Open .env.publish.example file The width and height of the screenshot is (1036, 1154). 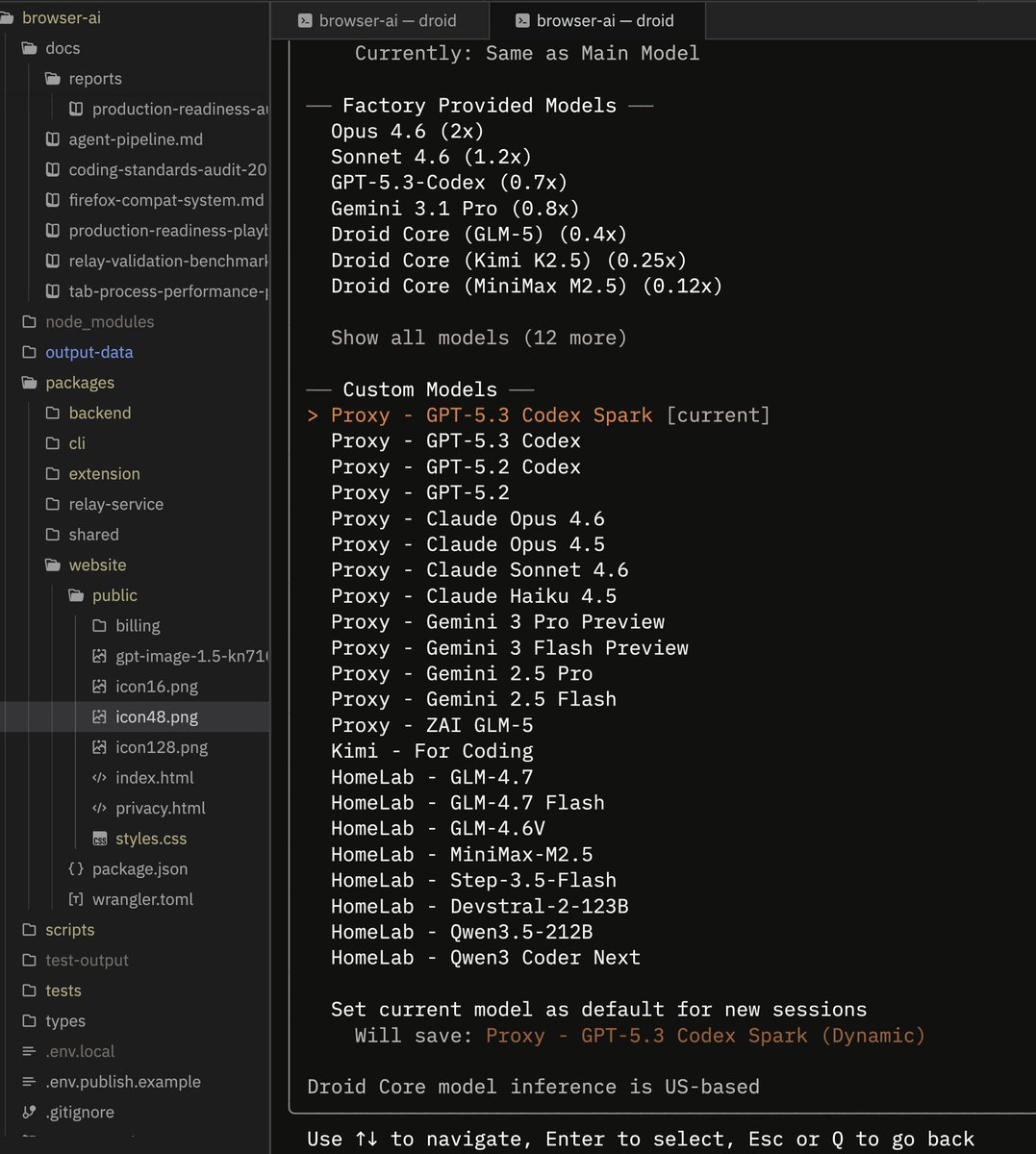(123, 1082)
